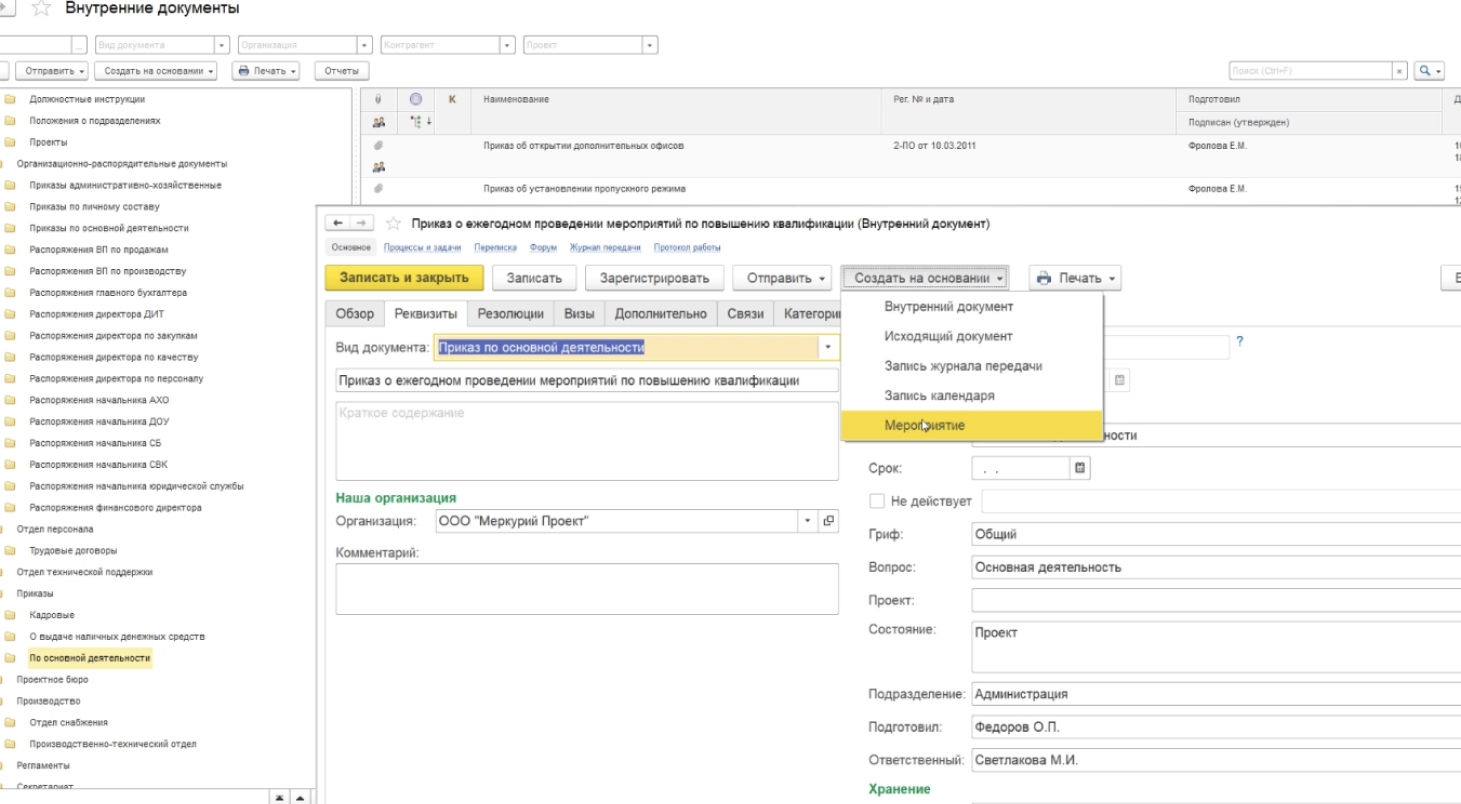This screenshot has width=1461, height=804.
Task: Click the blue question mark help icon
Action: click(x=1240, y=341)
